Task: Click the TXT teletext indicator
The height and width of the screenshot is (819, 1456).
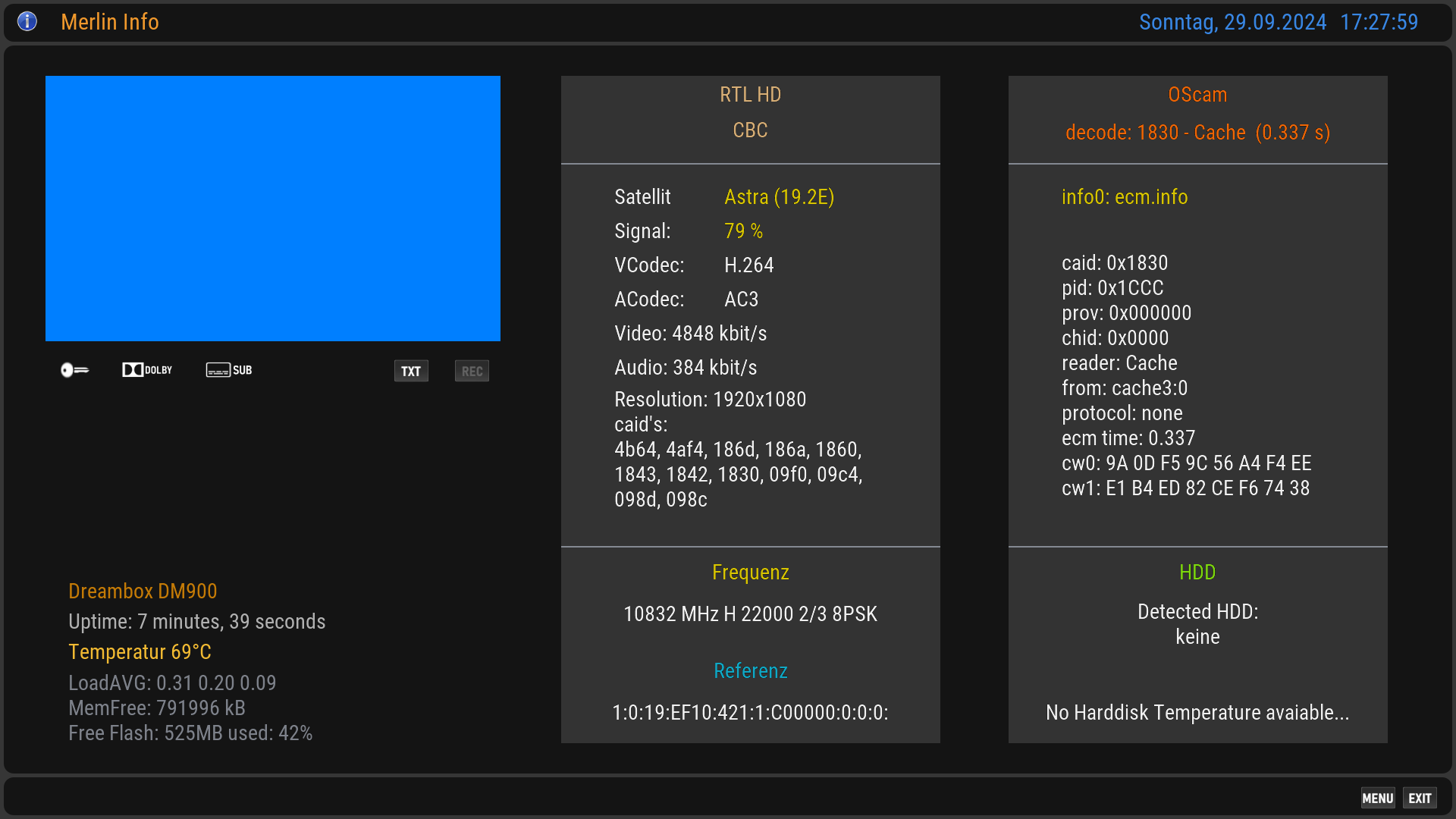Action: click(x=411, y=371)
